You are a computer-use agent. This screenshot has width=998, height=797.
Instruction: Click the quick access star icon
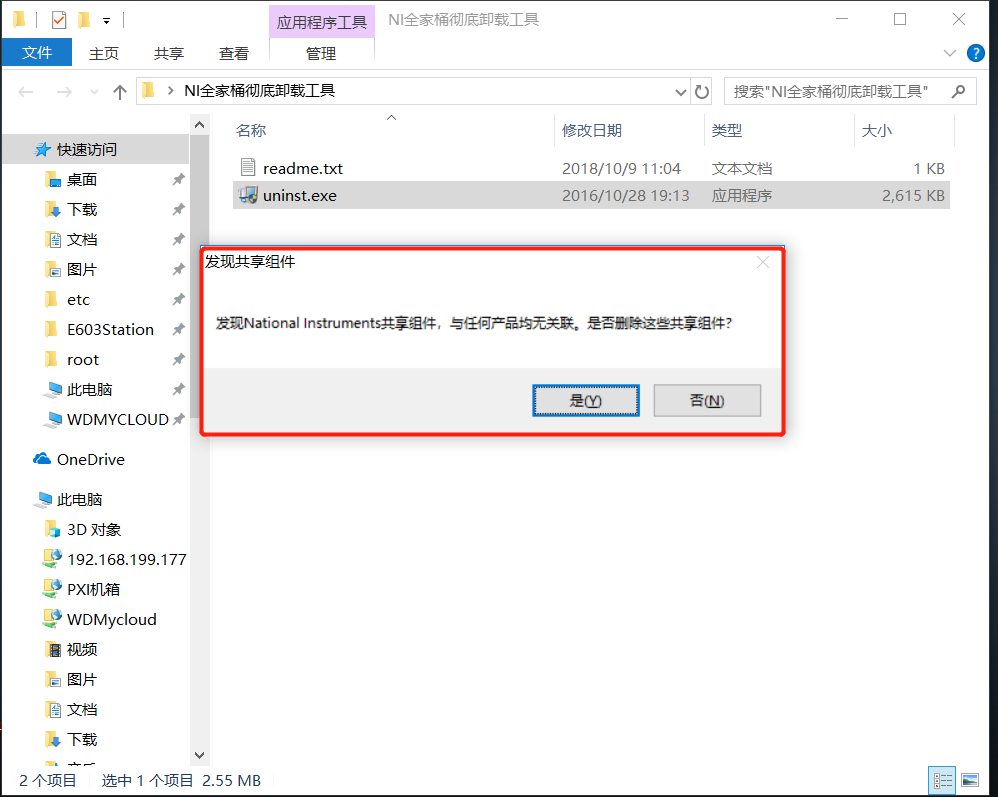coord(43,150)
